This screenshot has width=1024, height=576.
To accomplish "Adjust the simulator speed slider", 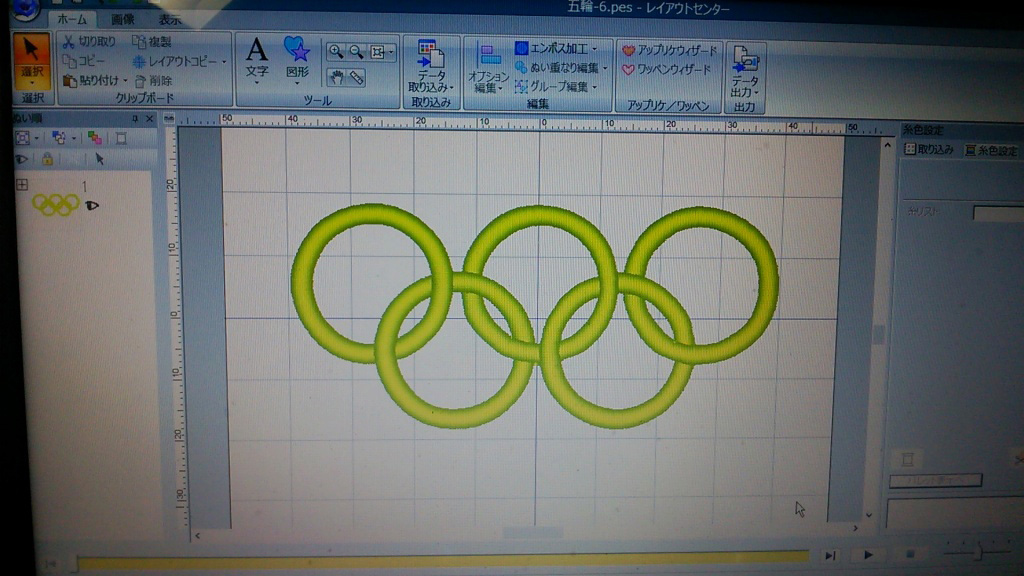I will 979,552.
